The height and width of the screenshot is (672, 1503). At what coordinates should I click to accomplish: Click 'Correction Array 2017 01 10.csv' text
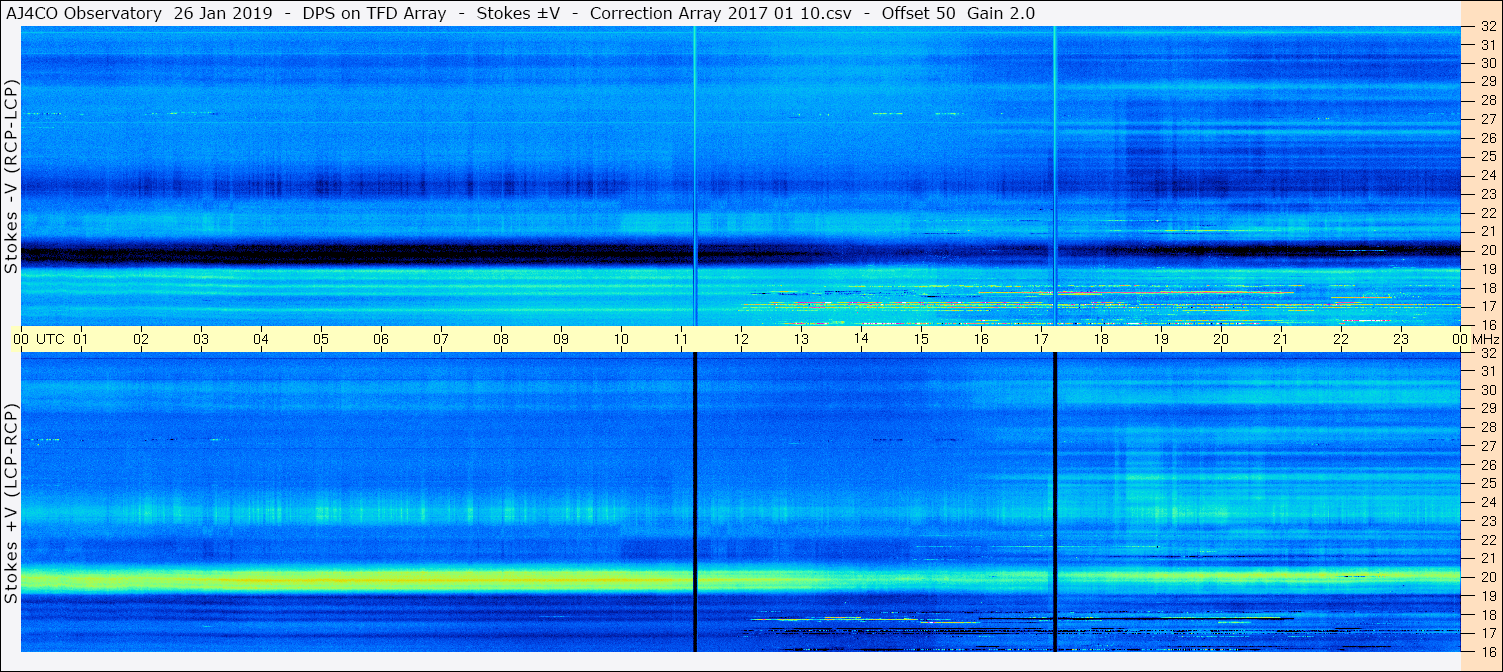(x=720, y=13)
